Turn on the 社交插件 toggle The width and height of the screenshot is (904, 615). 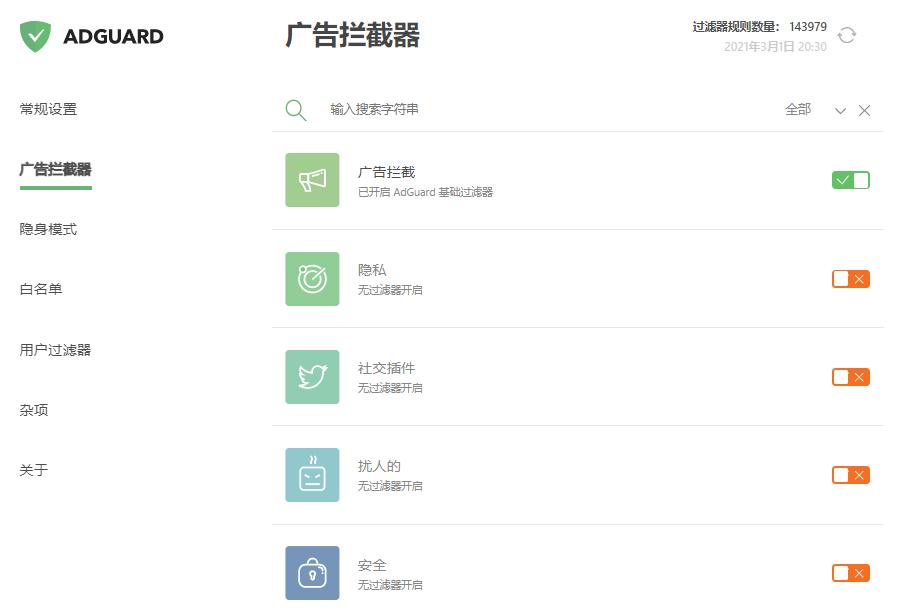click(x=851, y=377)
